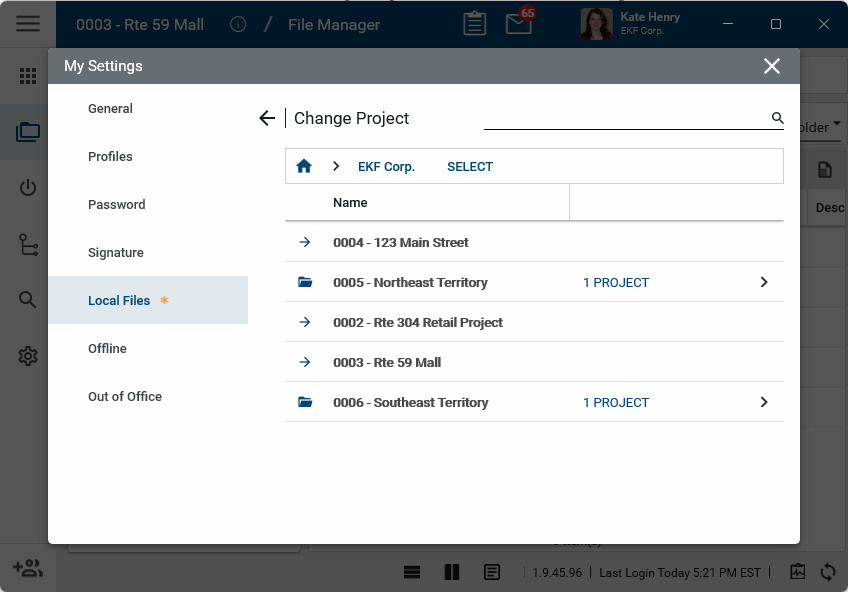848x592 pixels.
Task: Choose project 0004 - 123 Main Street
Action: point(400,243)
